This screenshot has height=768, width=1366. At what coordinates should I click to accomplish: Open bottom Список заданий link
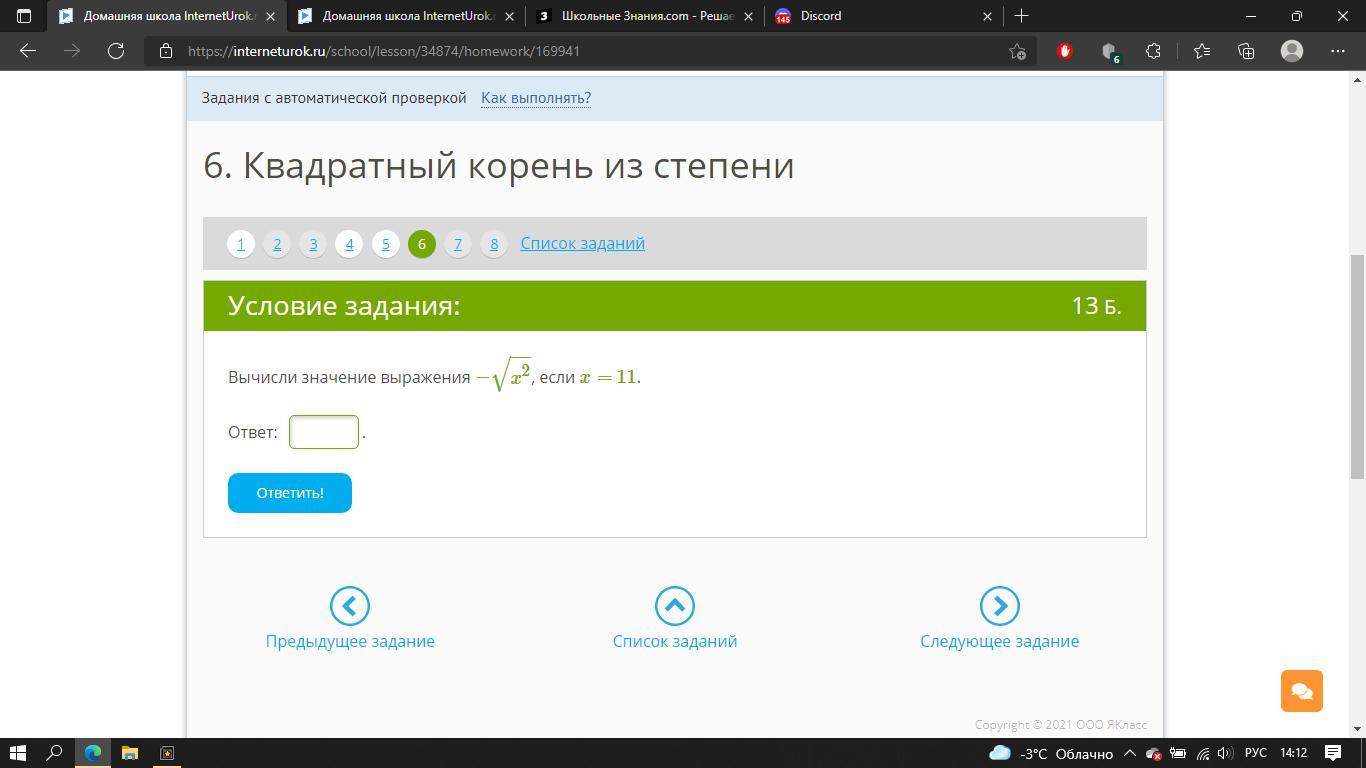pos(675,641)
